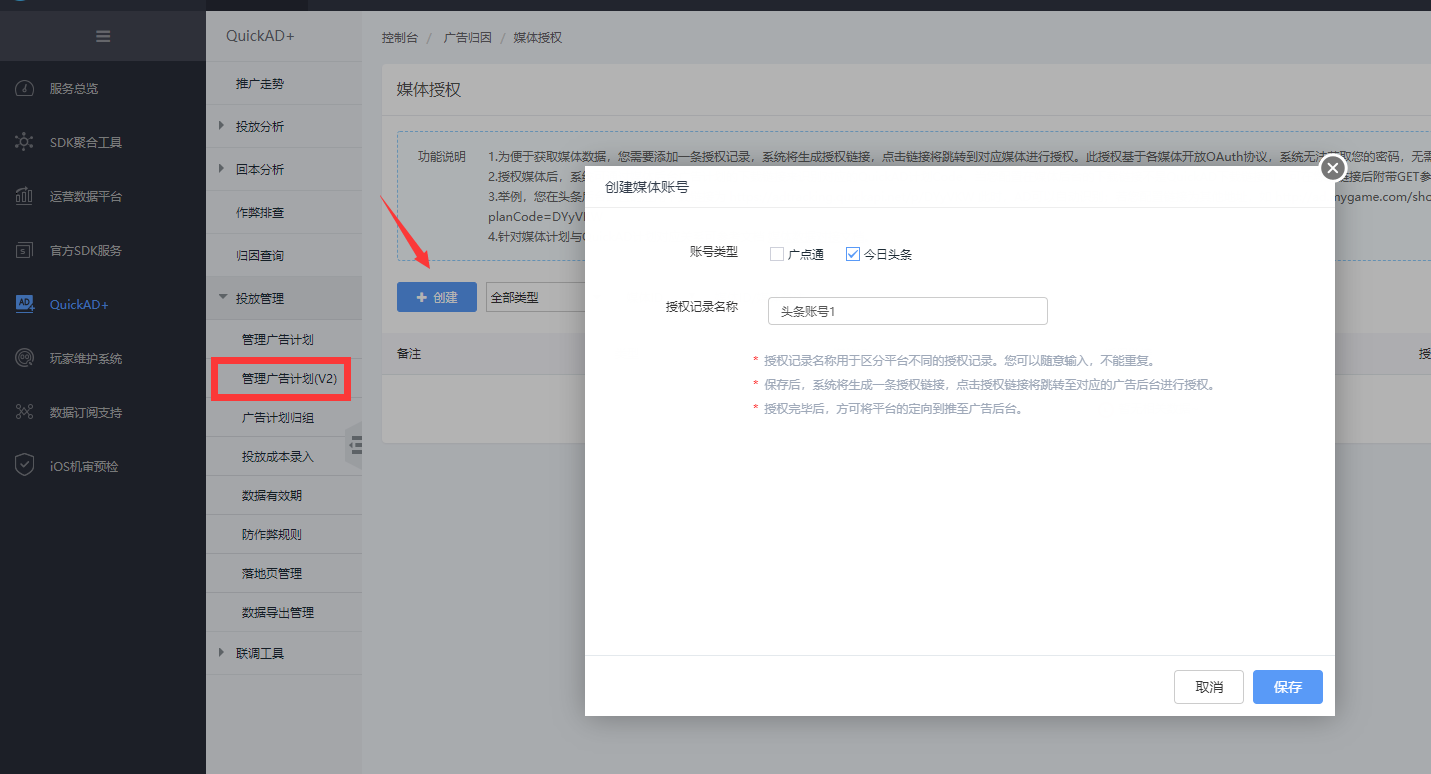1431x774 pixels.
Task: Click the 官方SDK服务 icon
Action: pos(25,250)
